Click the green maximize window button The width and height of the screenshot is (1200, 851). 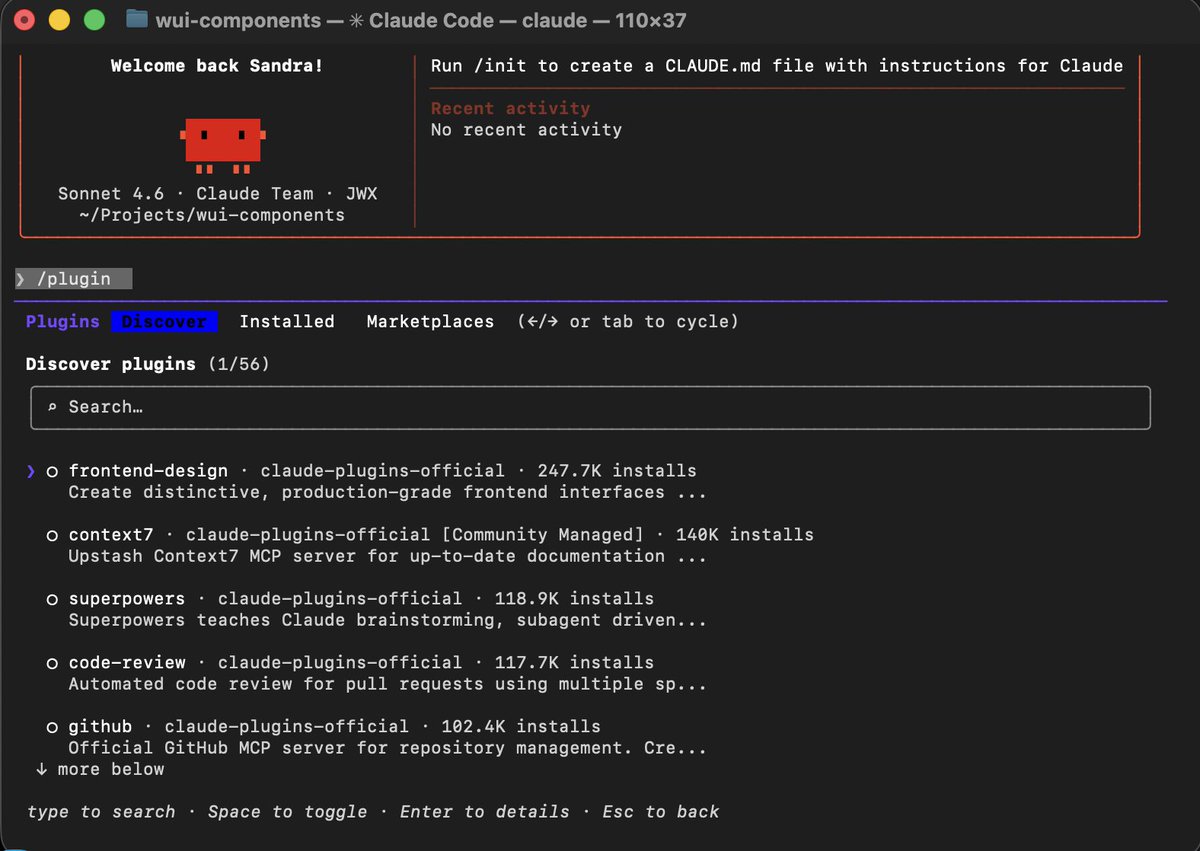[94, 20]
